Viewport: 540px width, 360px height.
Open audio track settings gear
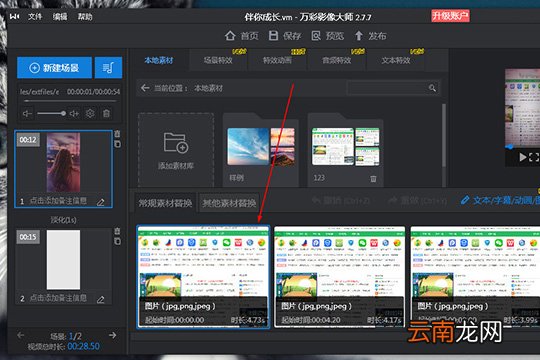click(90, 113)
